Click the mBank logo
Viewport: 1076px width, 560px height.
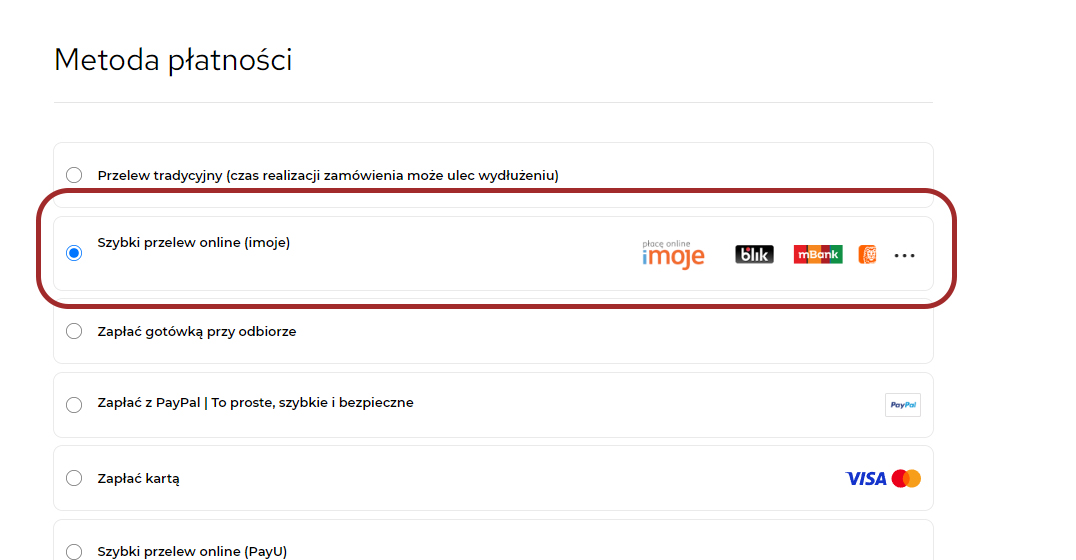coord(818,255)
